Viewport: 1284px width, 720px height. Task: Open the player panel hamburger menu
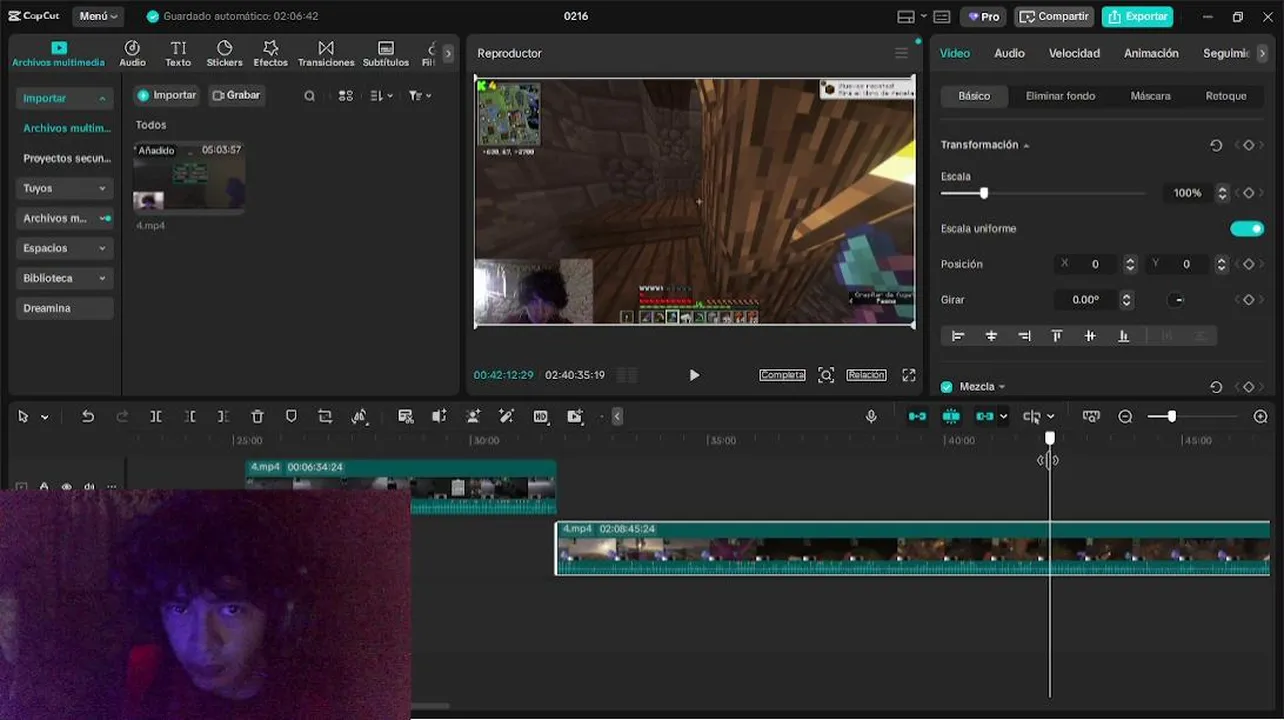[901, 53]
